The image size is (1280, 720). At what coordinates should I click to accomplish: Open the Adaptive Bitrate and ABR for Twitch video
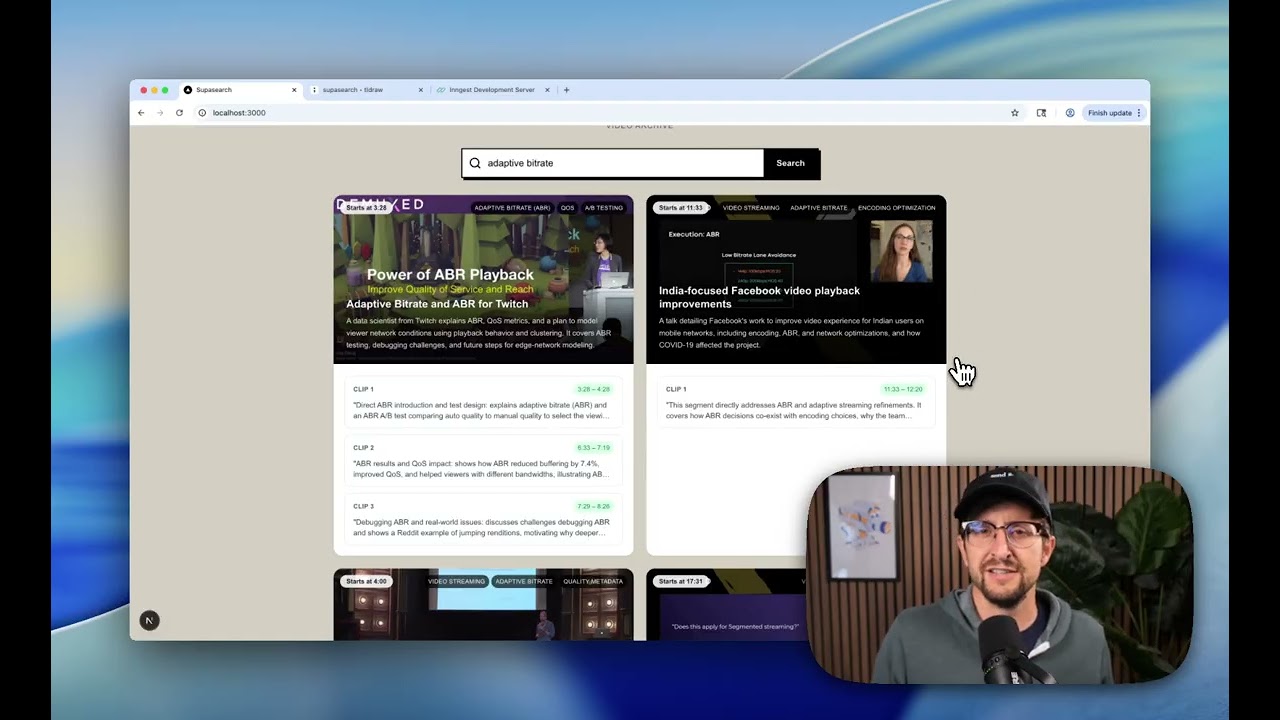483,280
